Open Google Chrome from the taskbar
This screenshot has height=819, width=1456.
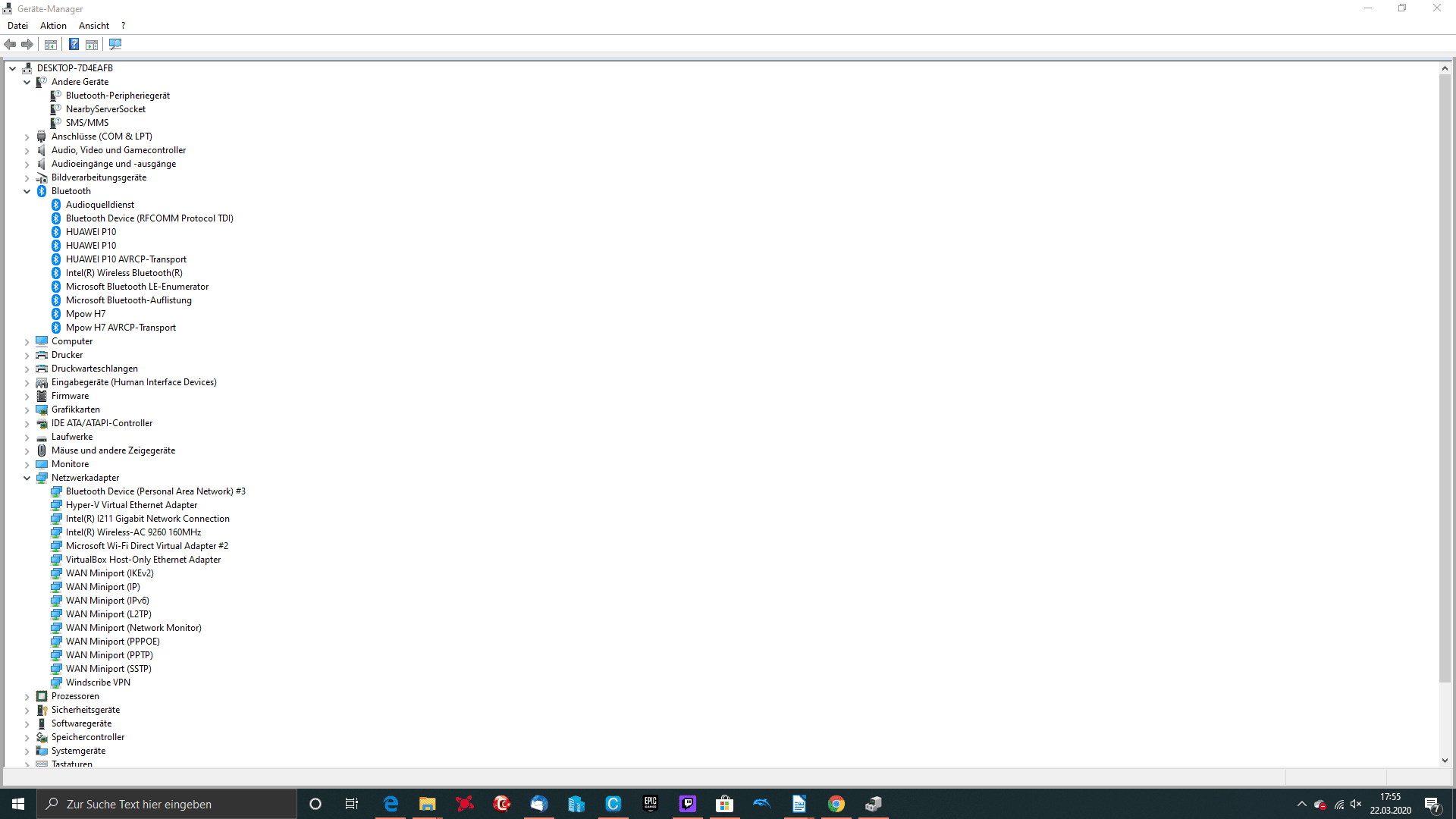(x=836, y=804)
